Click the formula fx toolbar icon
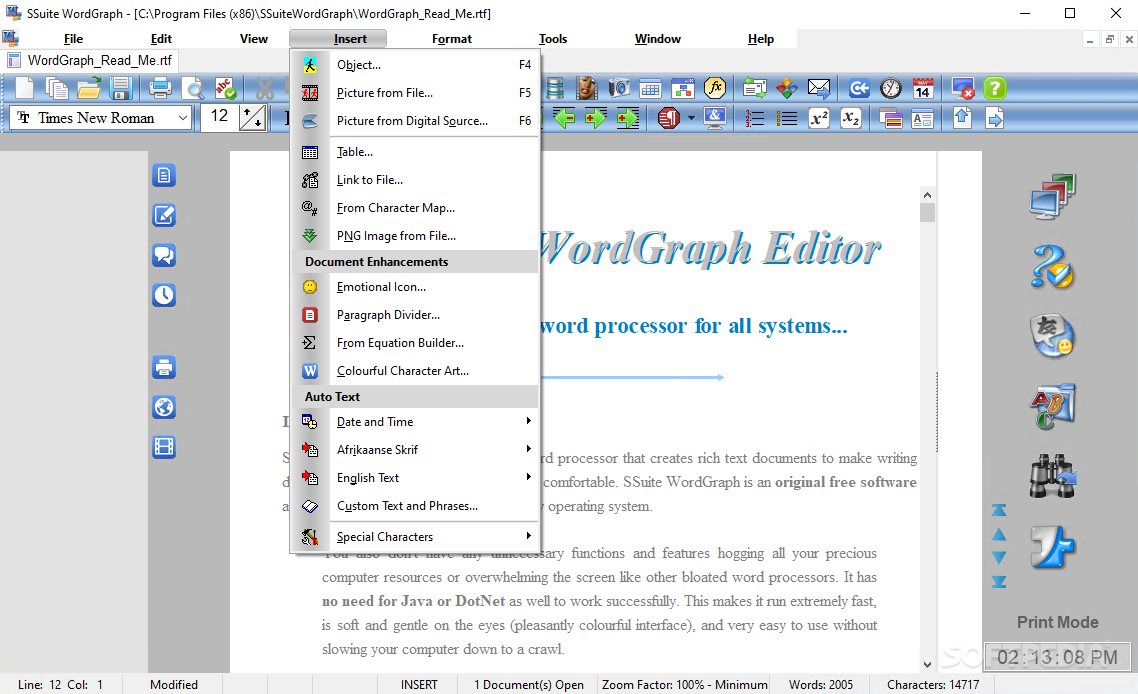This screenshot has width=1138, height=694. (715, 88)
